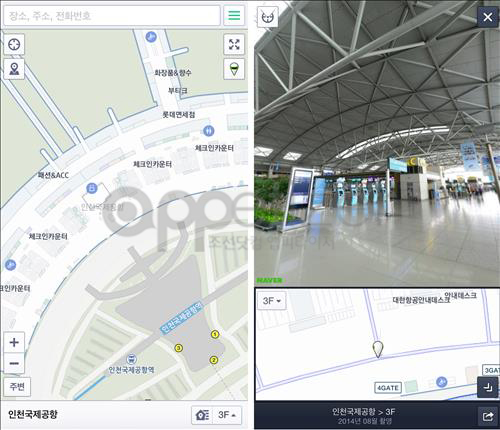Select yellow exit marker number 3
The width and height of the screenshot is (500, 430).
(x=179, y=348)
